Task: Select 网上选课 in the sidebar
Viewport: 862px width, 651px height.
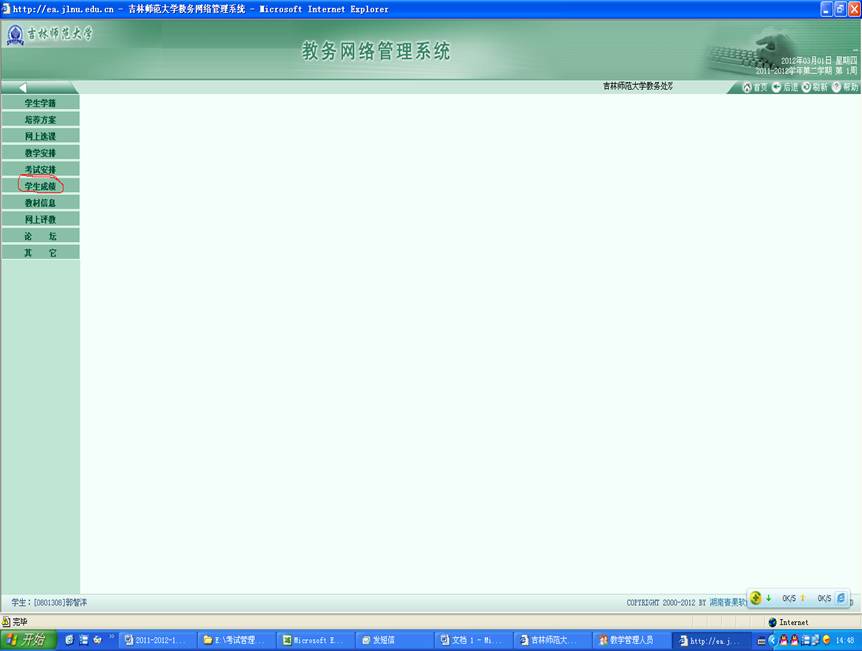Action: pyautogui.click(x=40, y=136)
